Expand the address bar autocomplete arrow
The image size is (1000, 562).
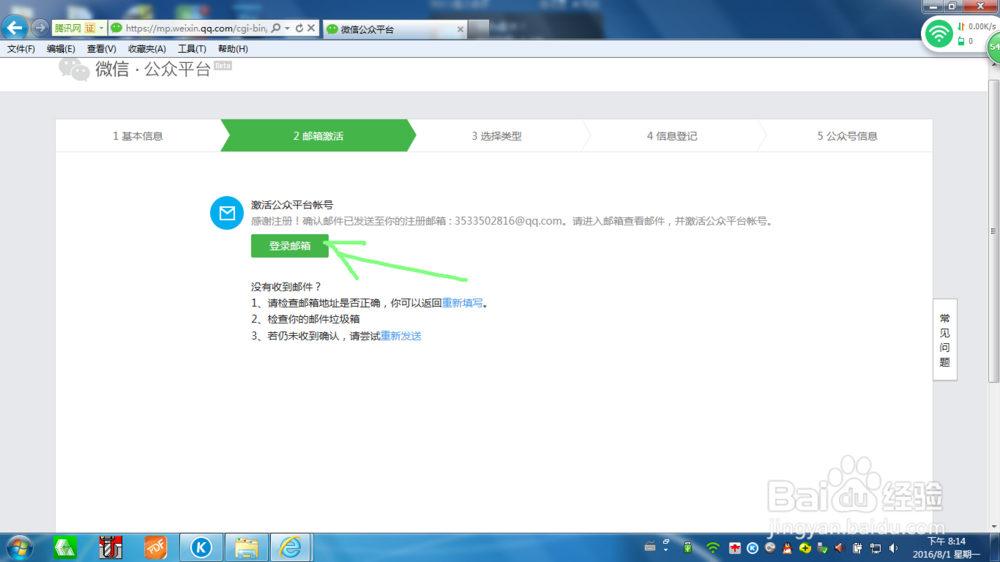point(287,28)
